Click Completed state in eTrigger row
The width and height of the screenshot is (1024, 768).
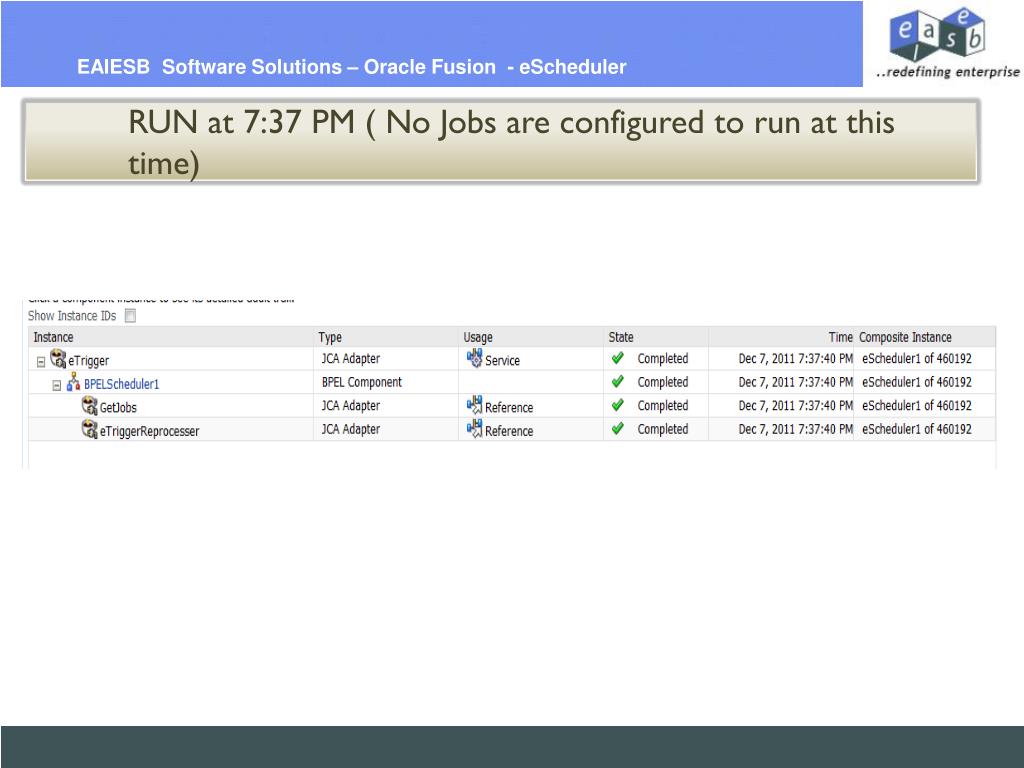tap(663, 359)
